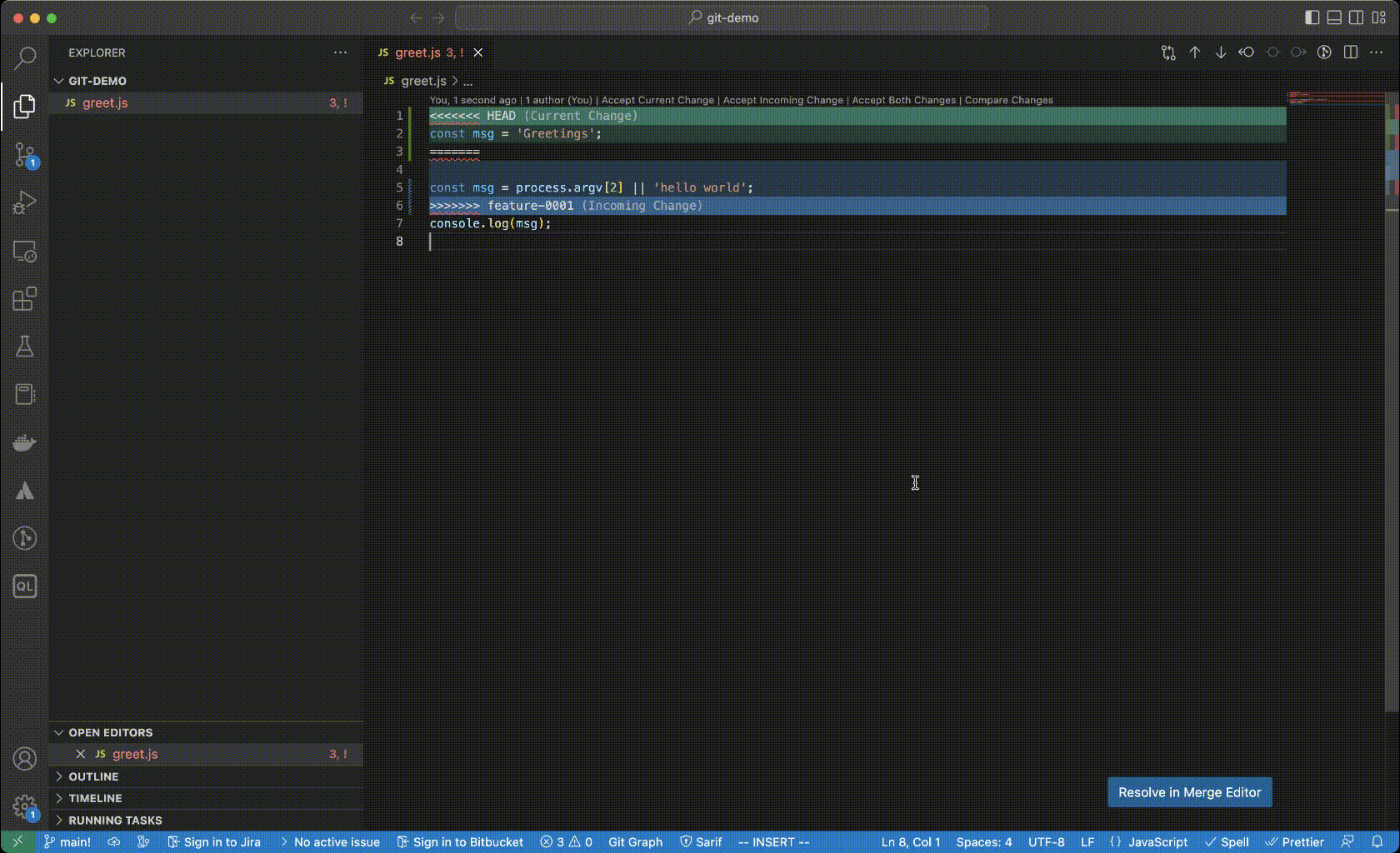Expand the Outline section
Image resolution: width=1400 pixels, height=853 pixels.
pyautogui.click(x=206, y=776)
